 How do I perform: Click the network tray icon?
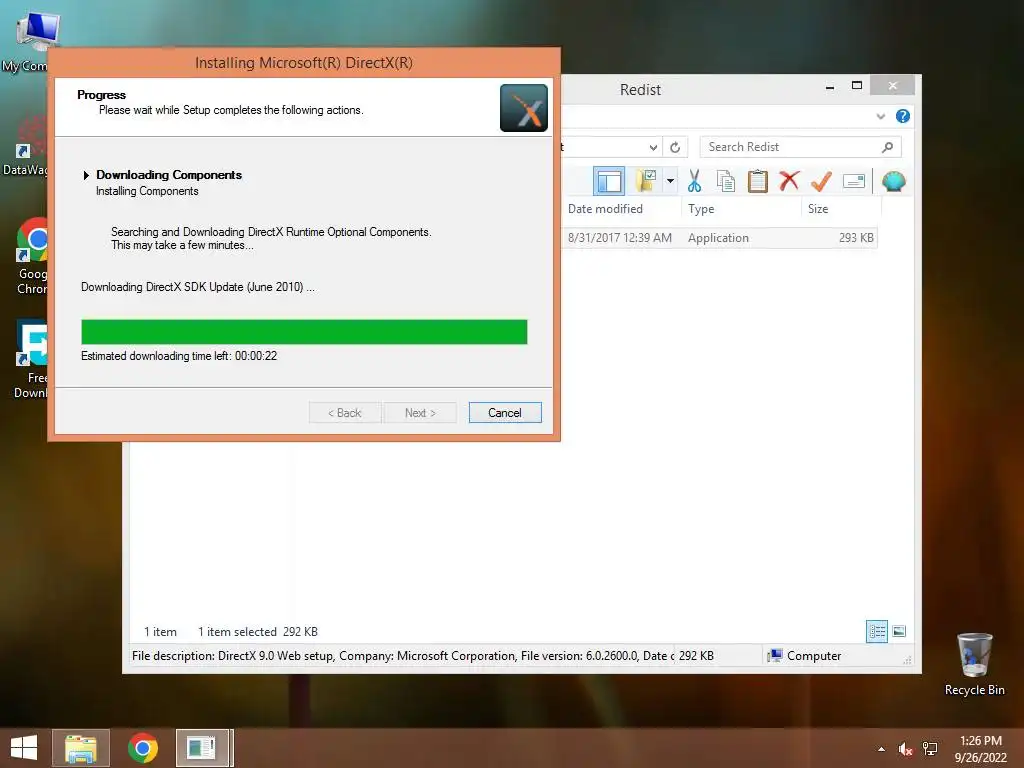(x=929, y=749)
